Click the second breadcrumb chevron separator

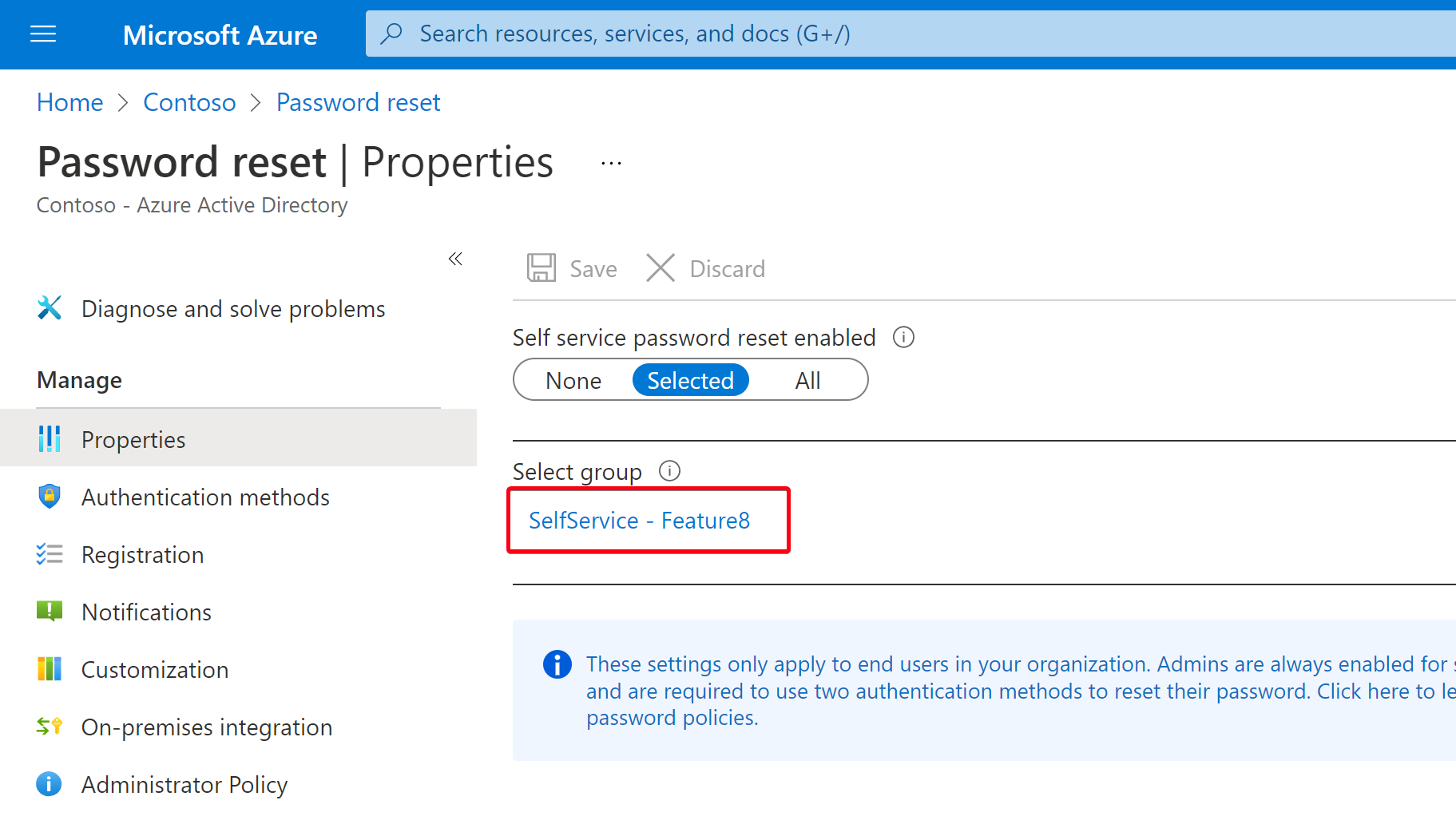coord(256,103)
